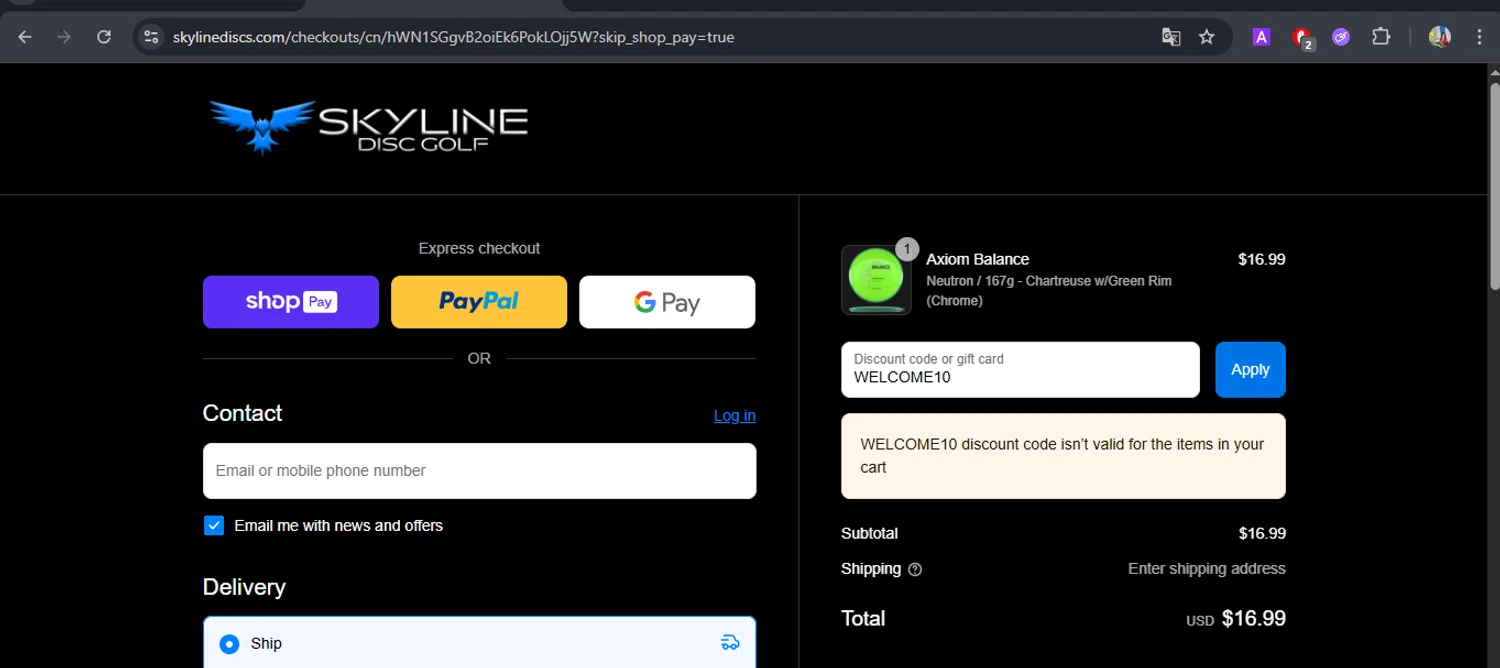Screen dimensions: 1500x668
Task: Click the Express checkout heading
Action: coord(479,249)
